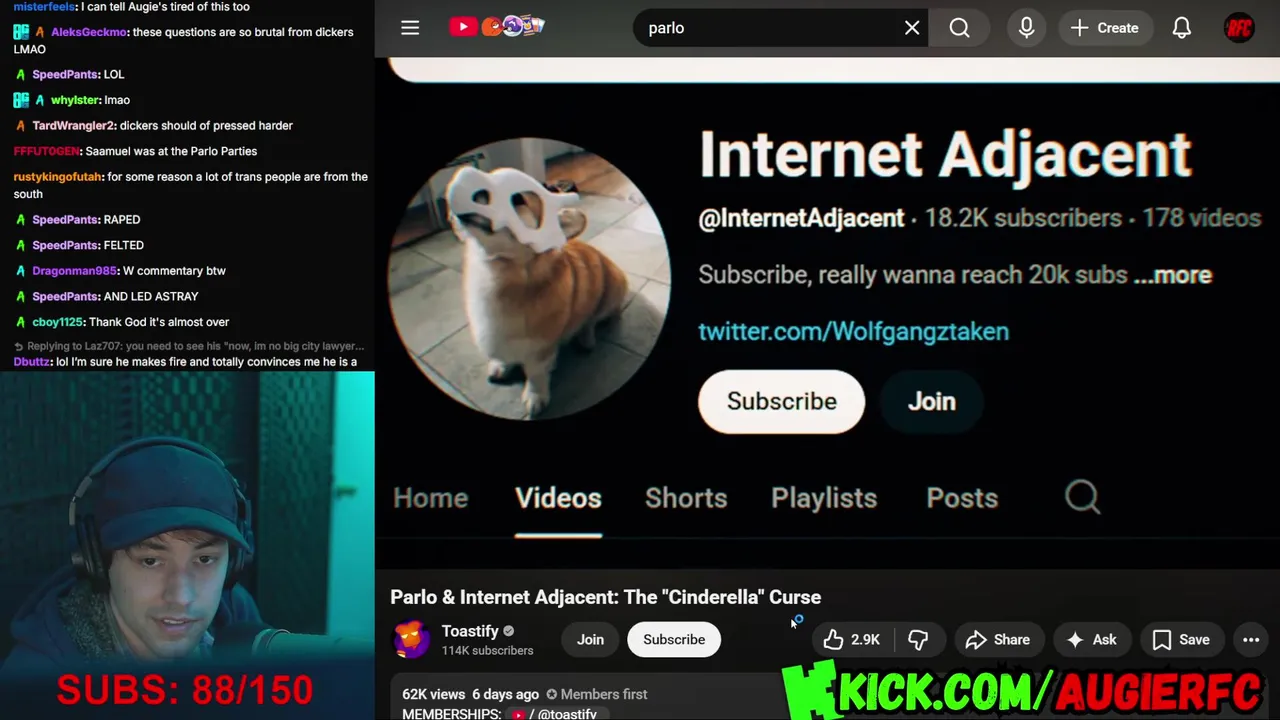
Task: Expand channel description with ...more
Action: click(x=1172, y=275)
